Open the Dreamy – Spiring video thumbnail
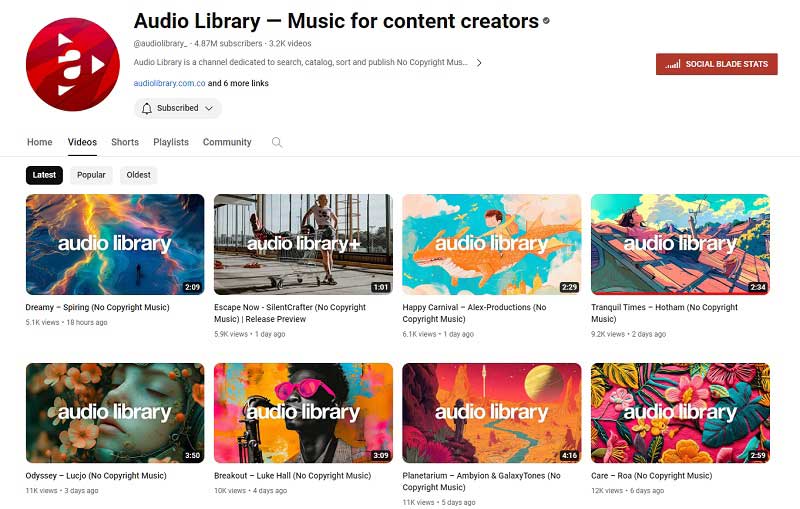The width and height of the screenshot is (800, 509). tap(115, 244)
